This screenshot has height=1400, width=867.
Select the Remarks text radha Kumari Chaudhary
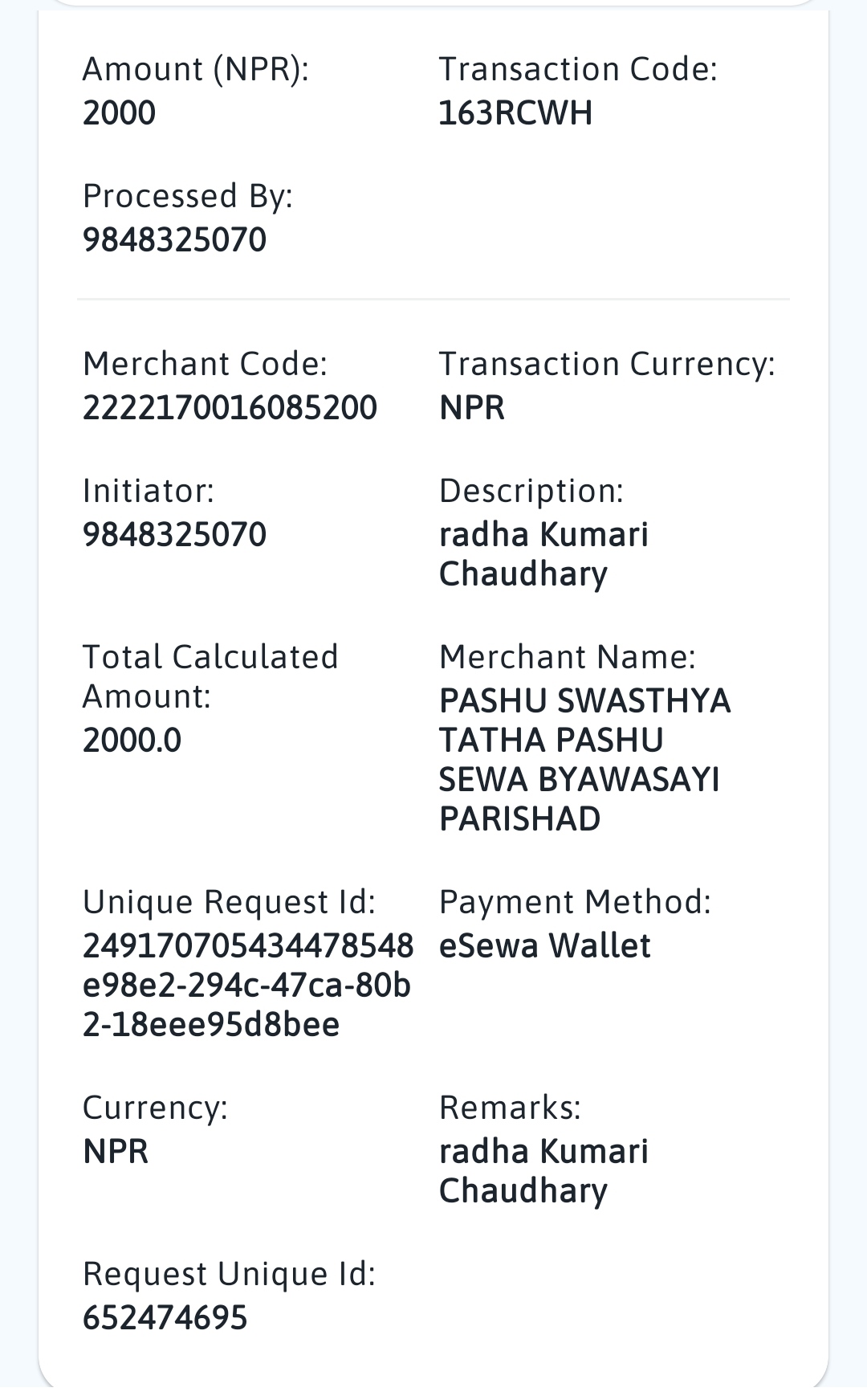point(543,1171)
